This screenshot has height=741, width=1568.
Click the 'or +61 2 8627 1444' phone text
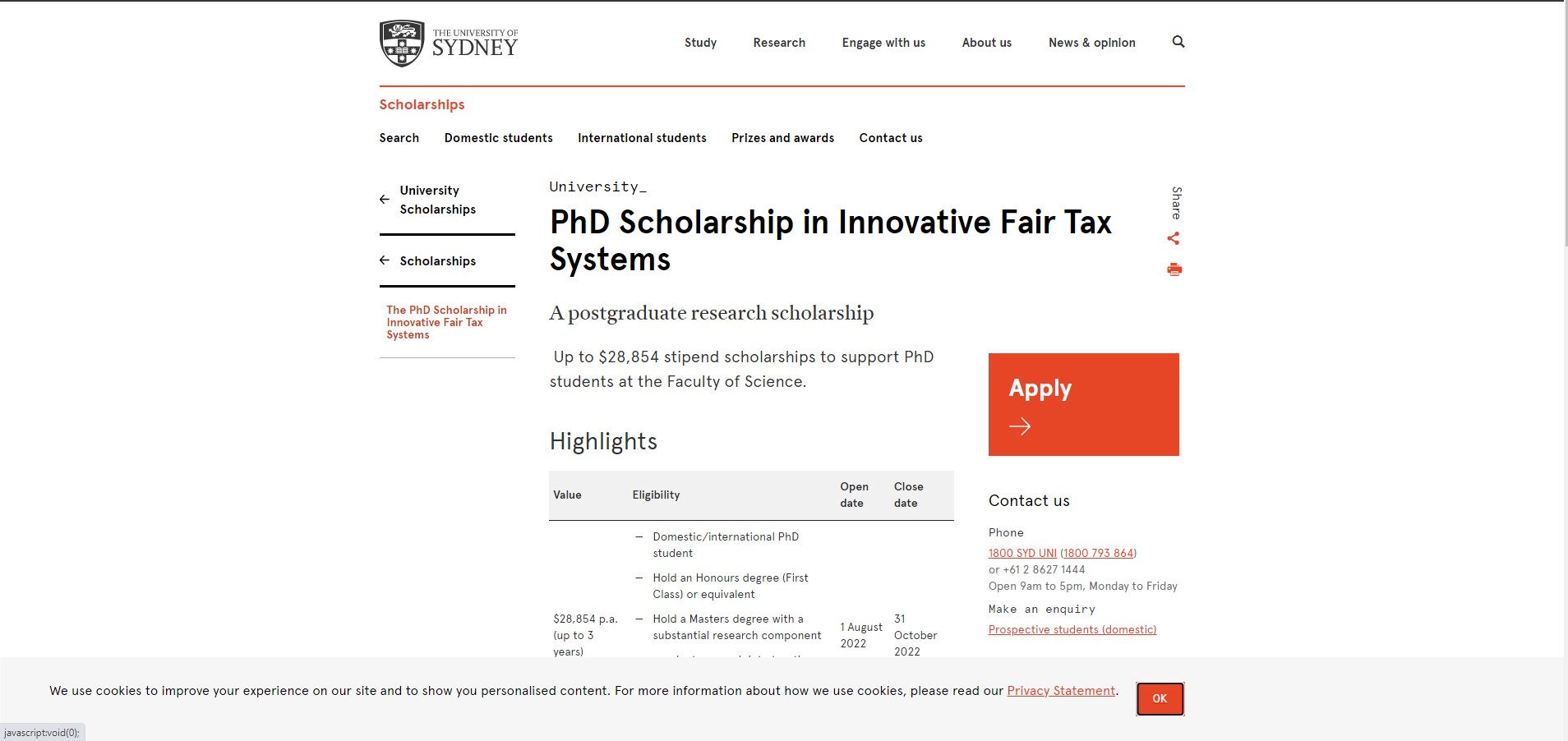click(1036, 569)
